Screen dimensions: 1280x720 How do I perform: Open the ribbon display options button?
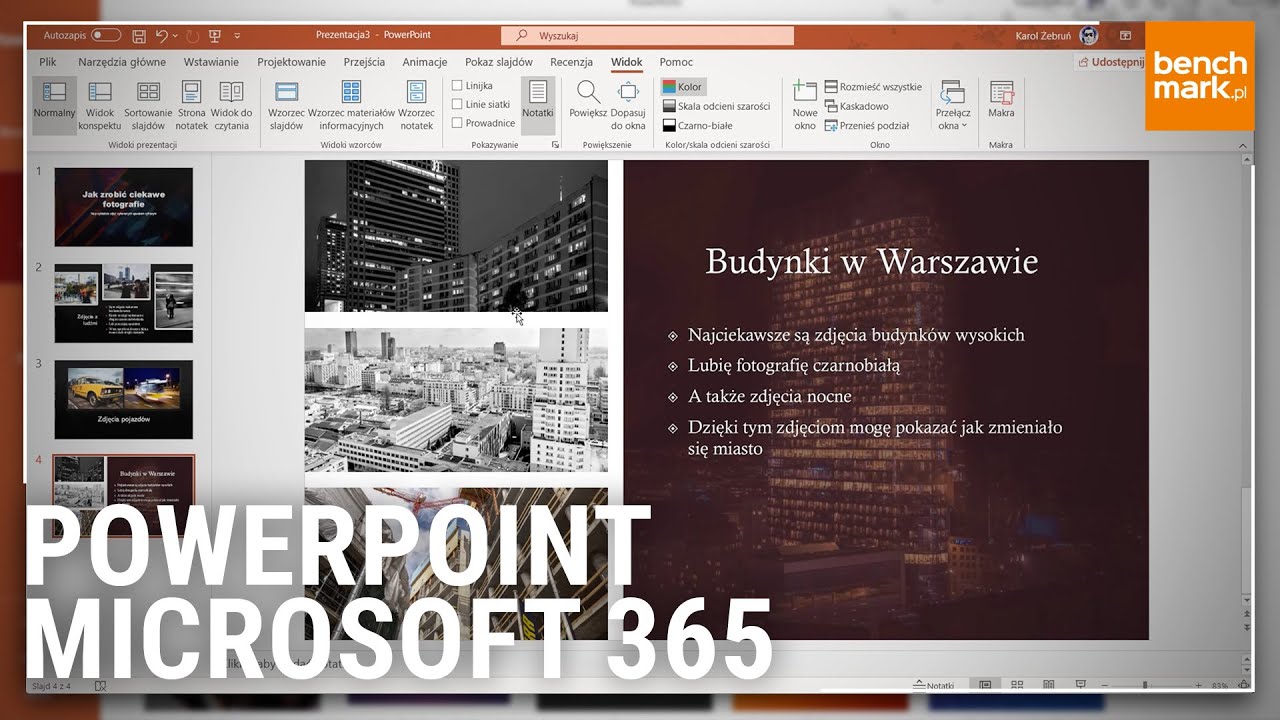1126,35
